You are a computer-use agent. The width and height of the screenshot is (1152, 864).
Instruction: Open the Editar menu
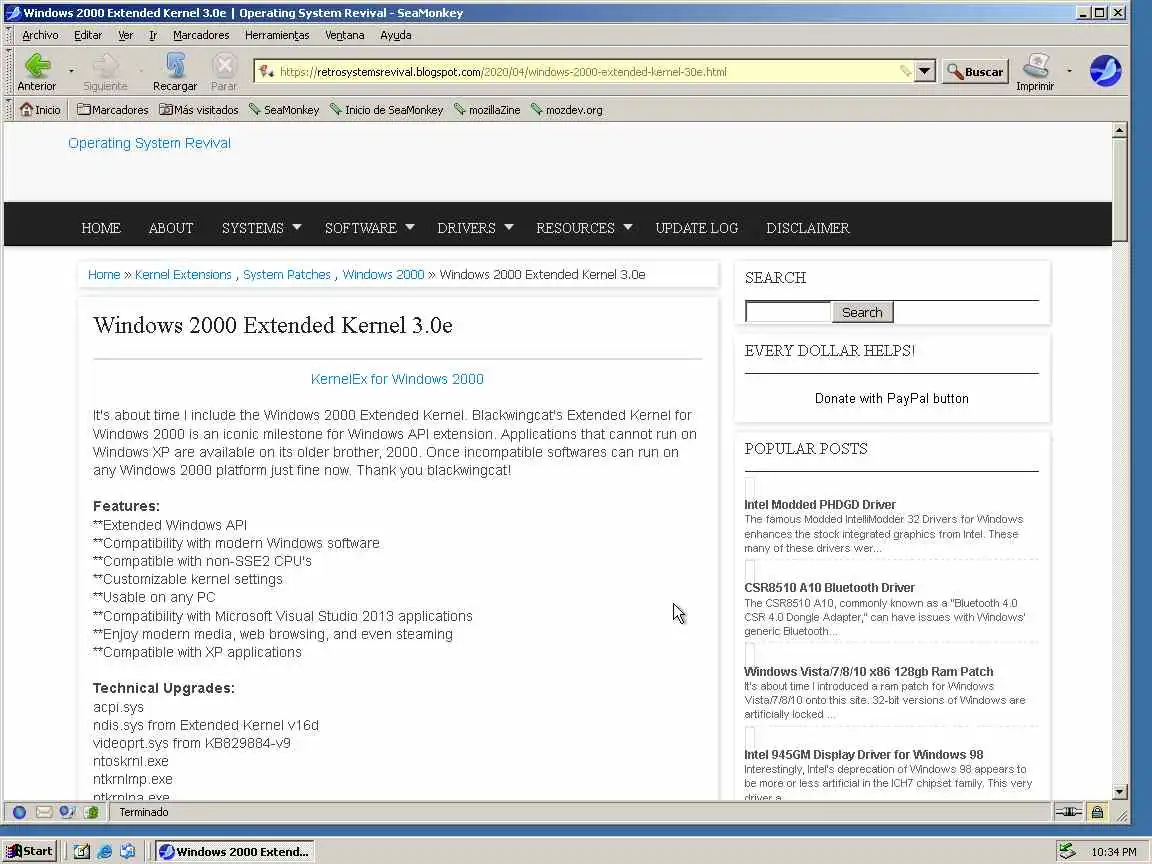(x=87, y=35)
